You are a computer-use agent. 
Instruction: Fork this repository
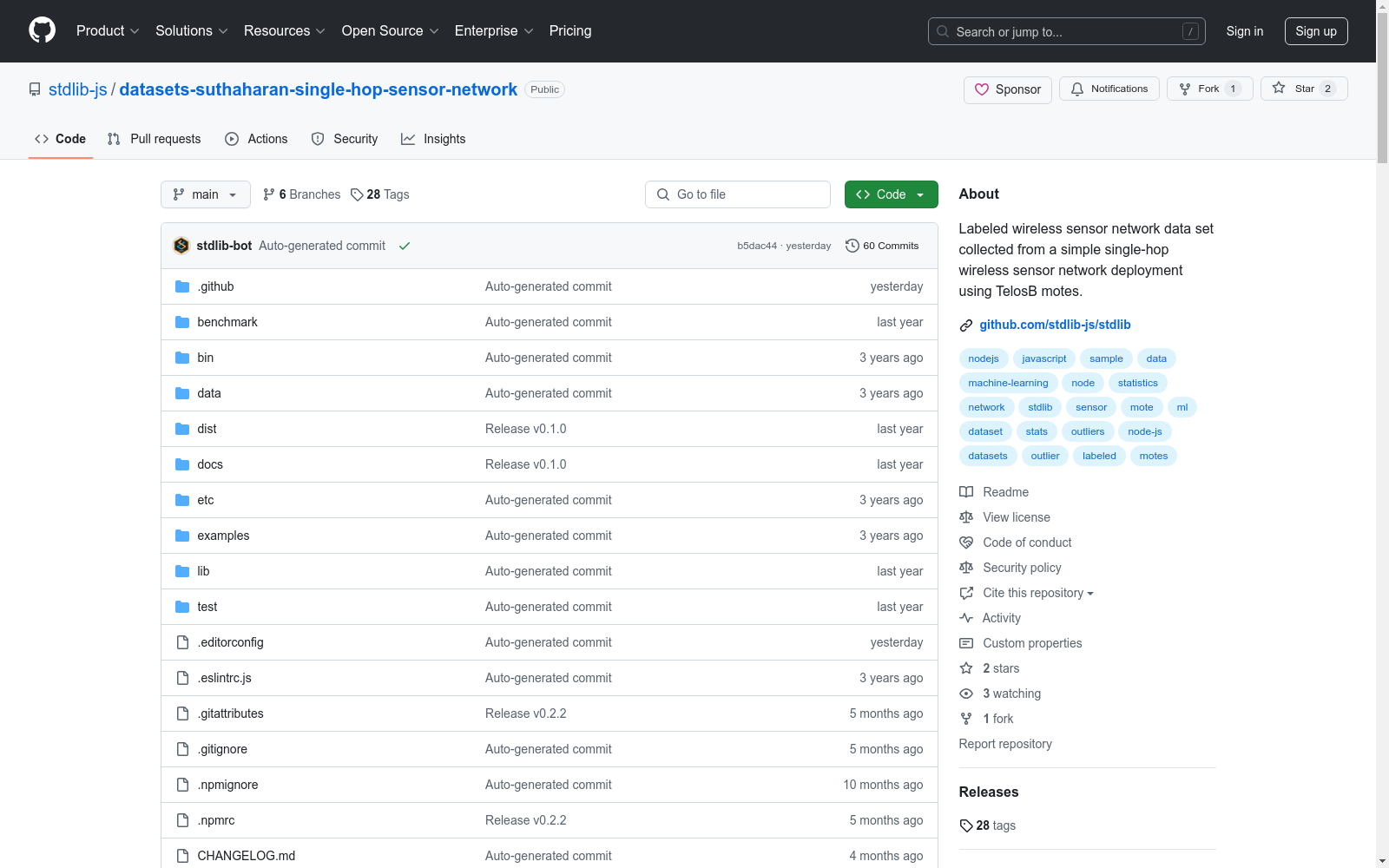click(1209, 89)
